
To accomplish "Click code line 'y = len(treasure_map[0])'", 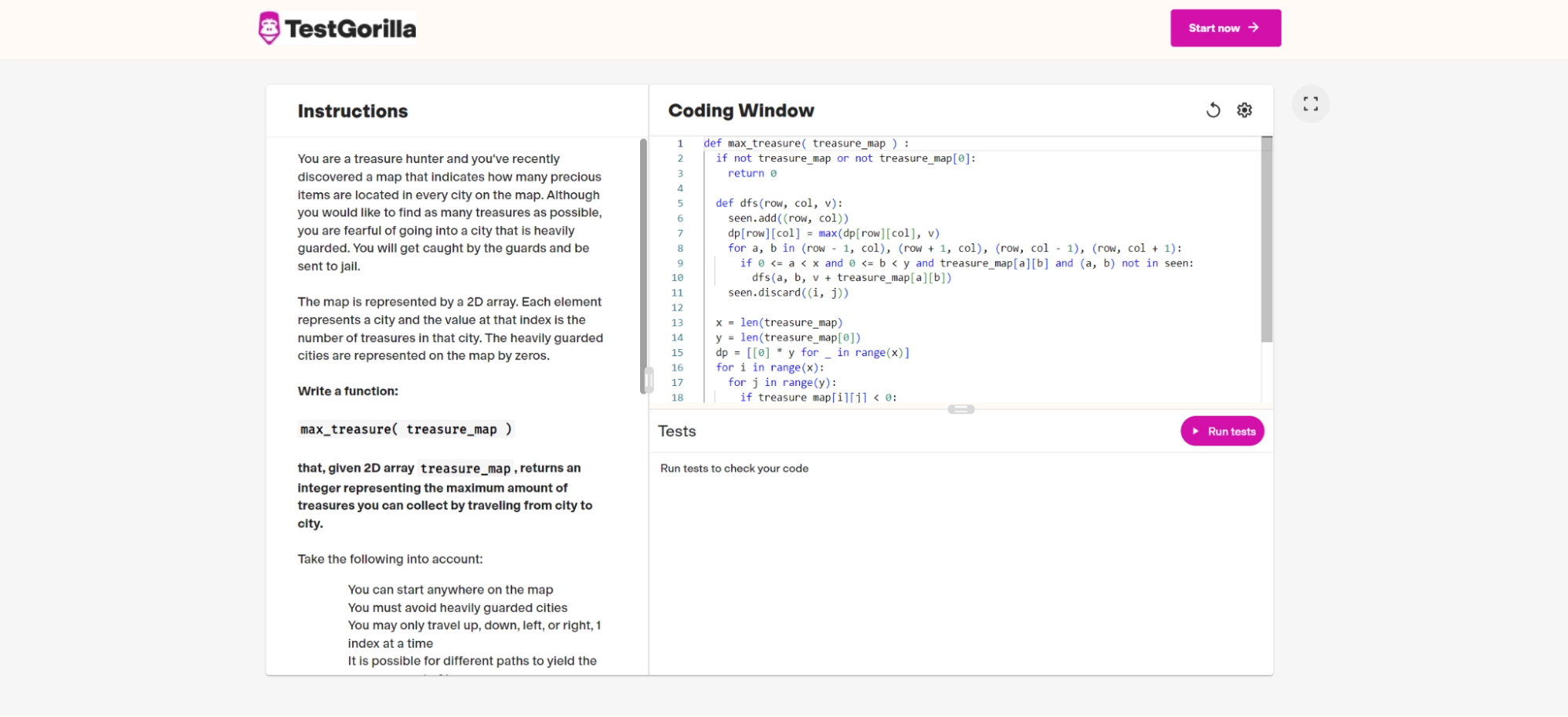I will tap(788, 337).
